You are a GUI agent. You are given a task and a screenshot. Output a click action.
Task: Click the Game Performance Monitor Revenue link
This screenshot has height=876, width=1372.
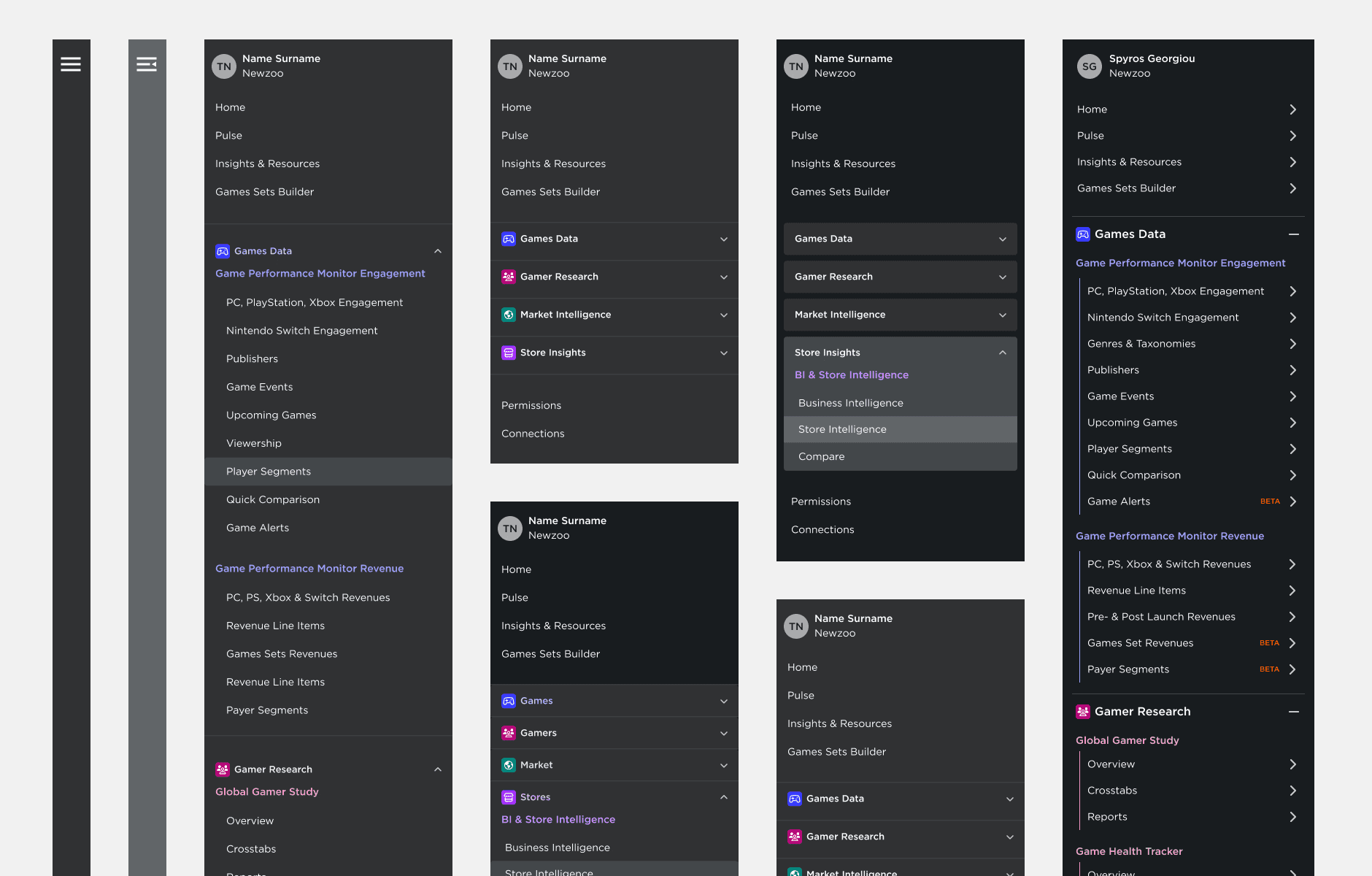[309, 568]
